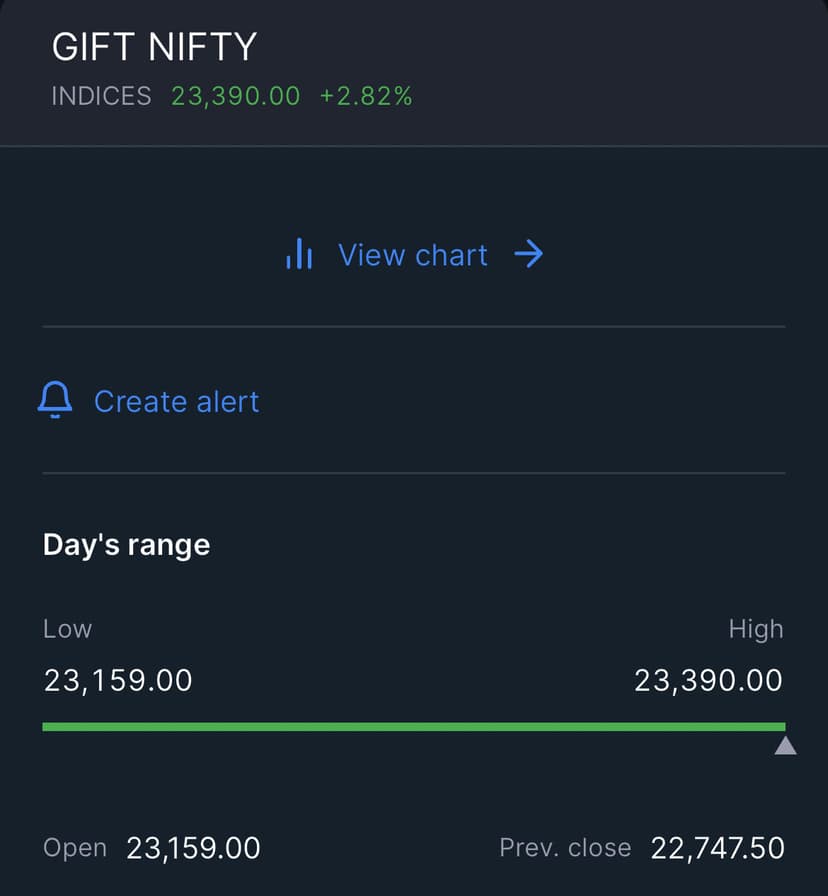This screenshot has height=896, width=828.
Task: Click the green day's range bar
Action: pos(413,726)
